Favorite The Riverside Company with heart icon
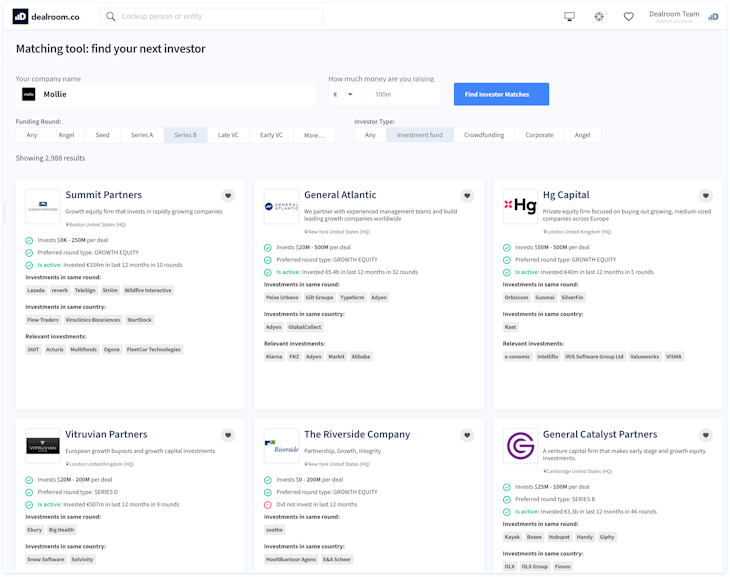730x577 pixels. click(467, 435)
